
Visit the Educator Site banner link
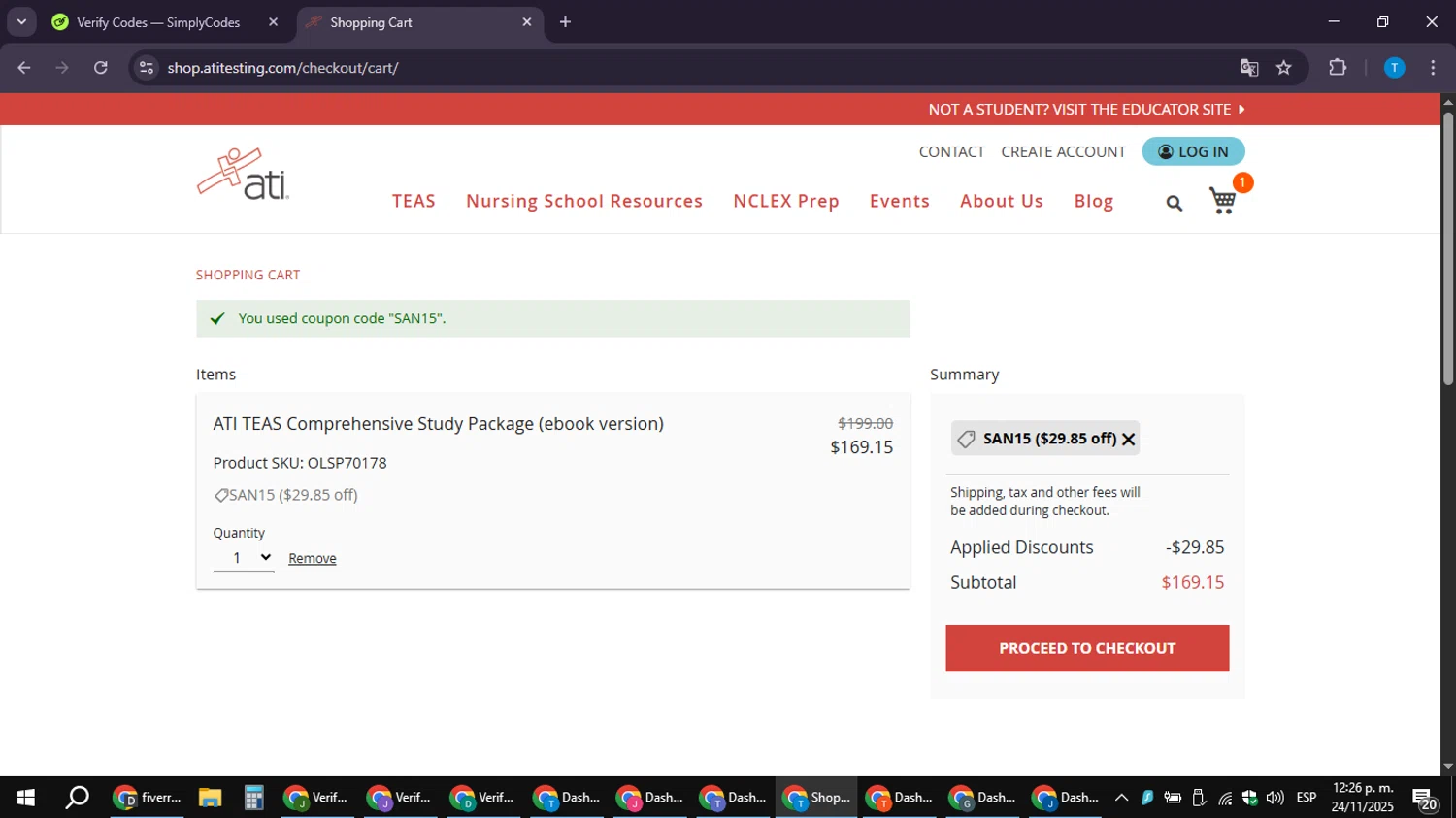click(1086, 109)
